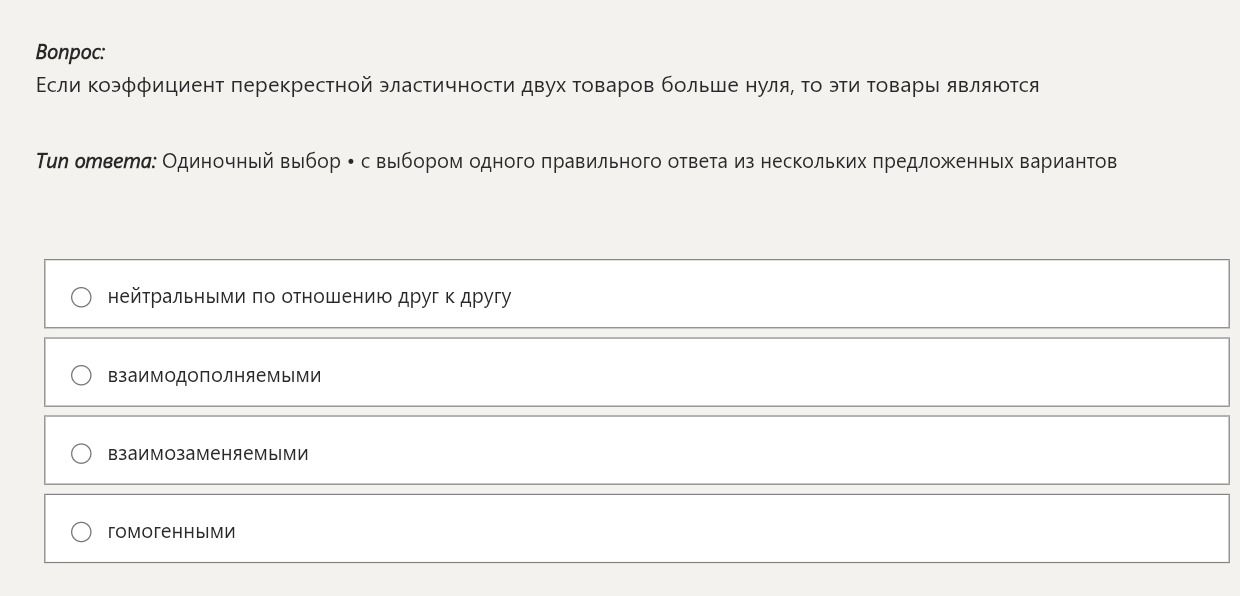The image size is (1240, 596).
Task: Select radio button for 'нейтральными по отношению друг к другу'
Action: (x=81, y=297)
